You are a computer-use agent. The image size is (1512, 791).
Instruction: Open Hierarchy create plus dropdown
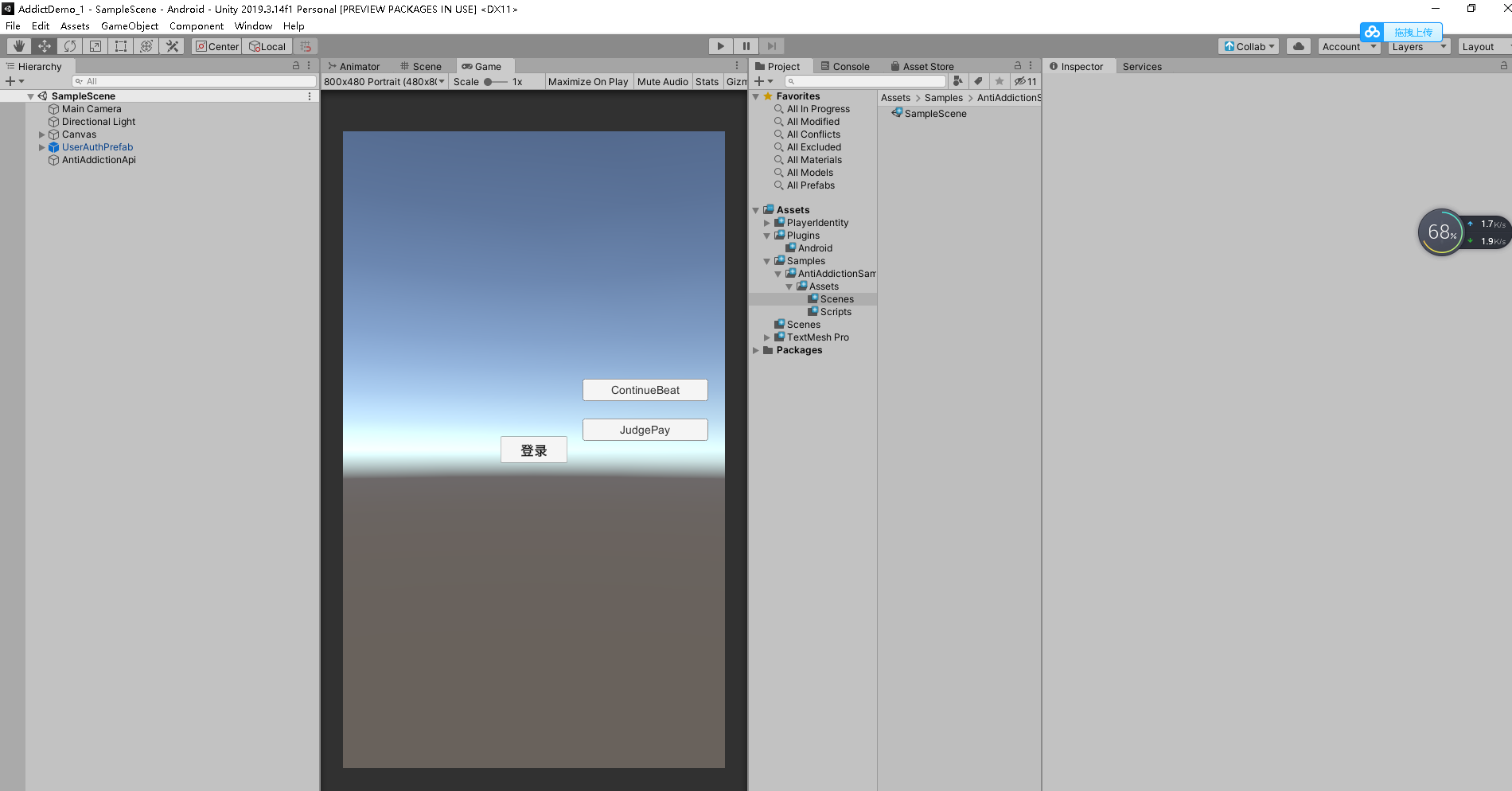click(14, 81)
